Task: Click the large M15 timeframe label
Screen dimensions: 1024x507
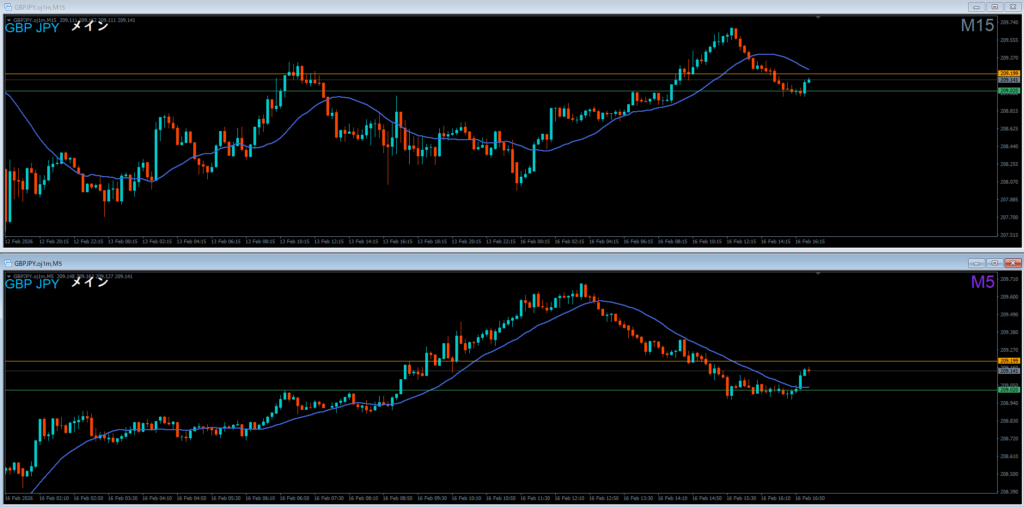Action: point(977,26)
